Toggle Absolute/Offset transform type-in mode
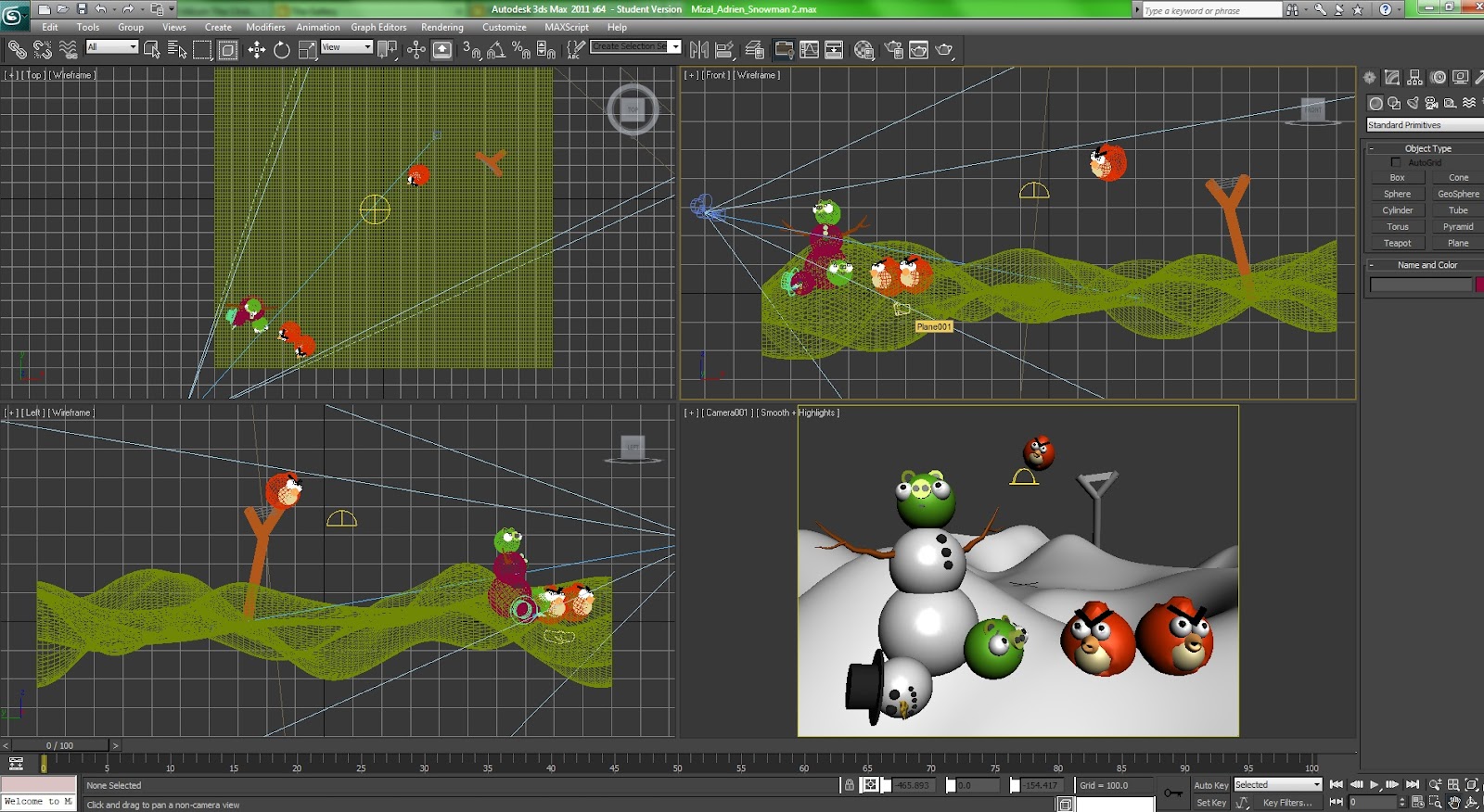Screen dimensions: 1484x812 pos(870,784)
